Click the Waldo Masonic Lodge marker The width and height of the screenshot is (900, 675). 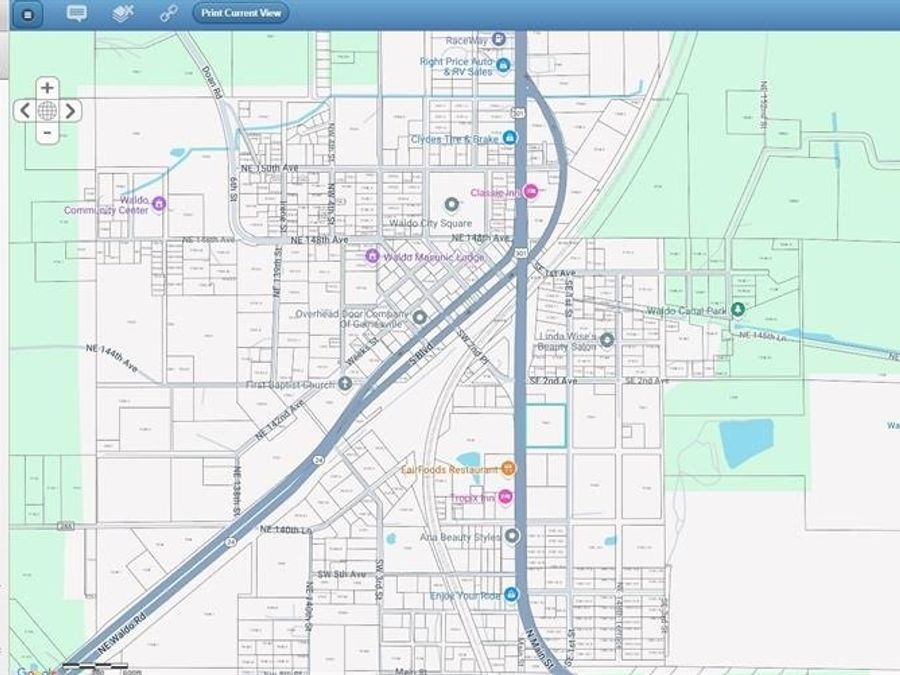point(371,257)
